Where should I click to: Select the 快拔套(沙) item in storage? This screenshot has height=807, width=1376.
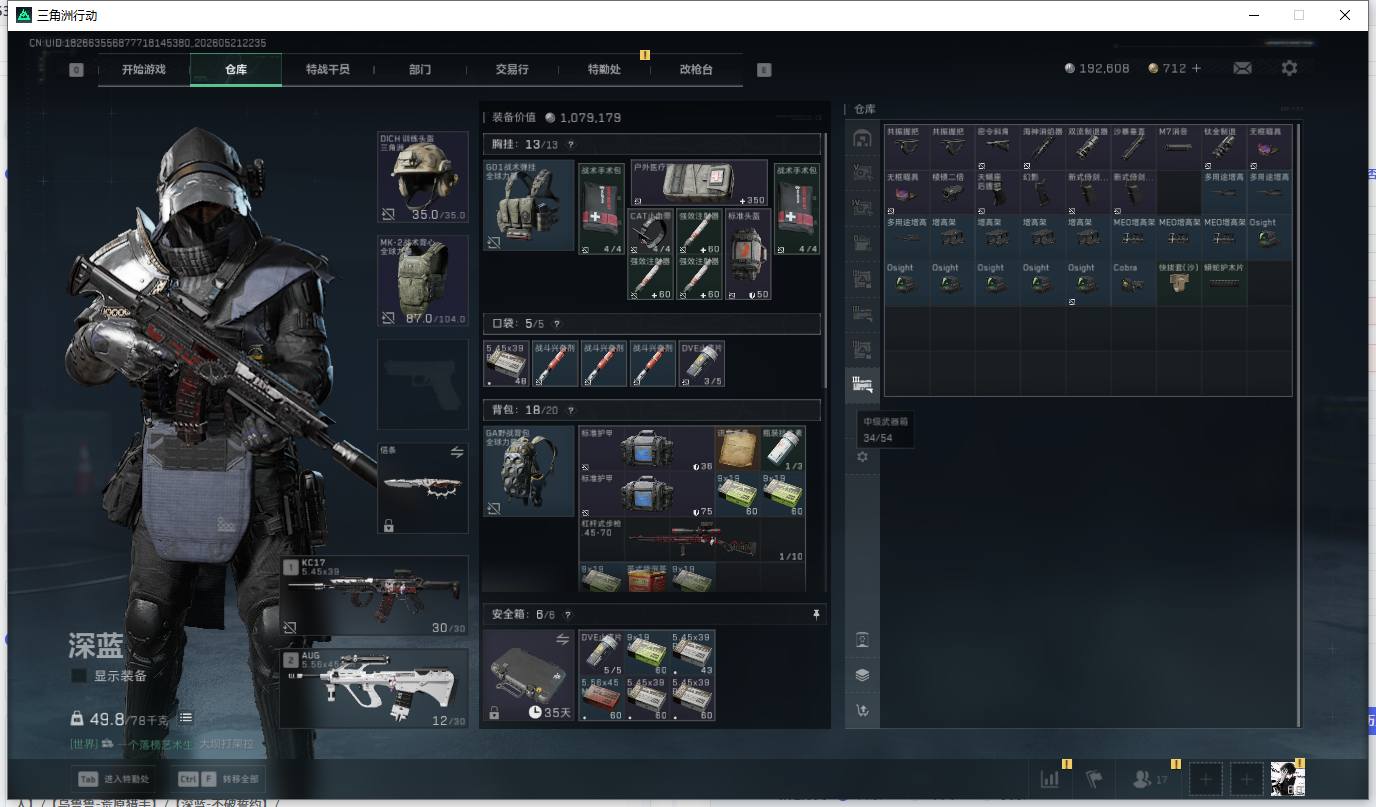point(1178,282)
